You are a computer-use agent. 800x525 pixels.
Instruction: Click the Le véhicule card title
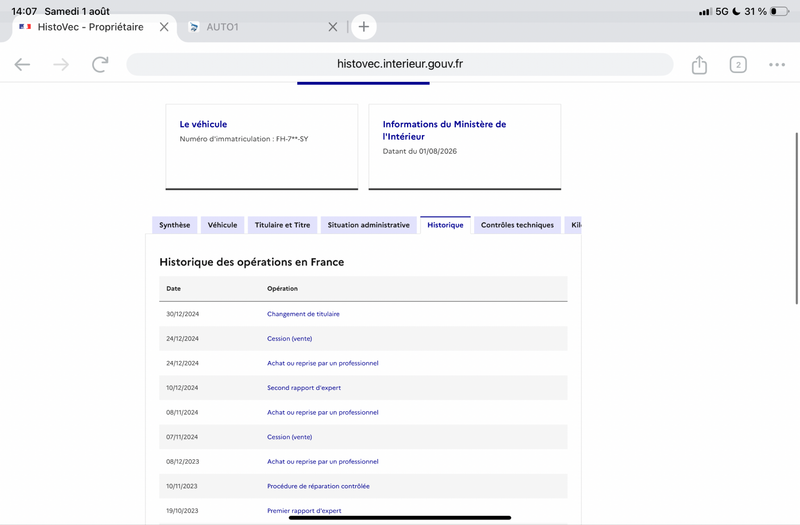tap(203, 124)
